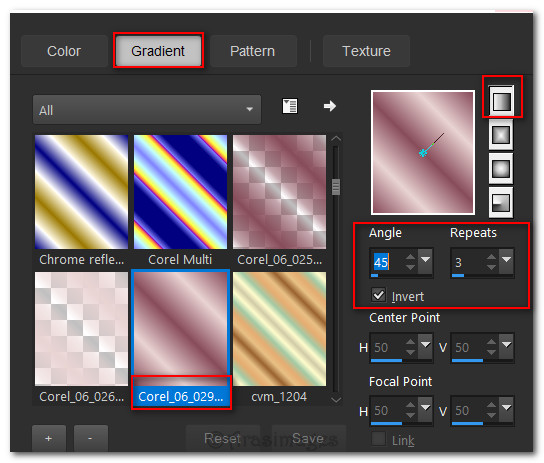Select the cvm_1204 gradient thumbnail

point(279,329)
